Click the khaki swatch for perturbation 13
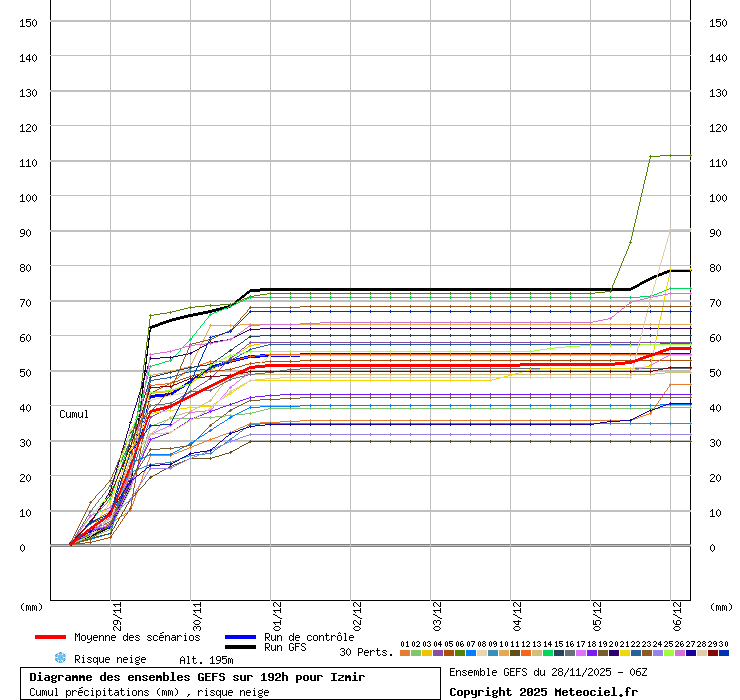 tap(537, 653)
